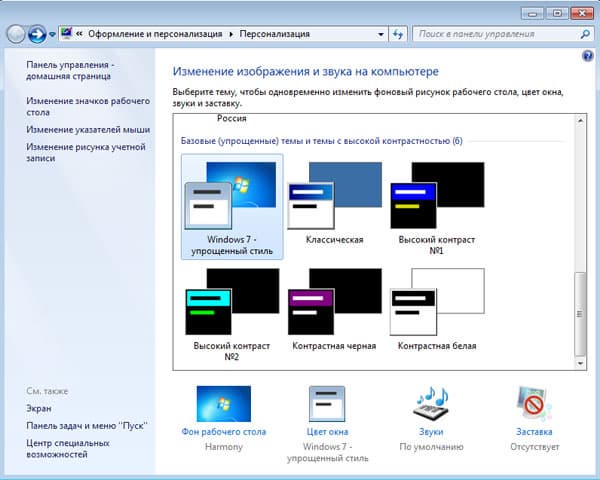Image resolution: width=600 pixels, height=480 pixels.
Task: Open Изменение указателей мыши link
Action: point(88,129)
